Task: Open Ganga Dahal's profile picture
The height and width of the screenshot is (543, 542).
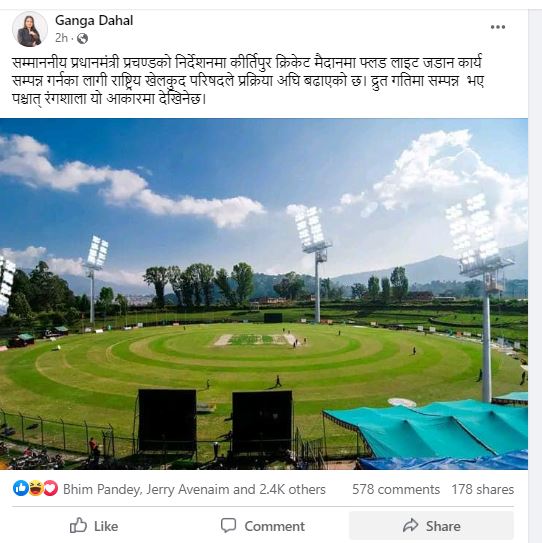Action: pyautogui.click(x=30, y=29)
